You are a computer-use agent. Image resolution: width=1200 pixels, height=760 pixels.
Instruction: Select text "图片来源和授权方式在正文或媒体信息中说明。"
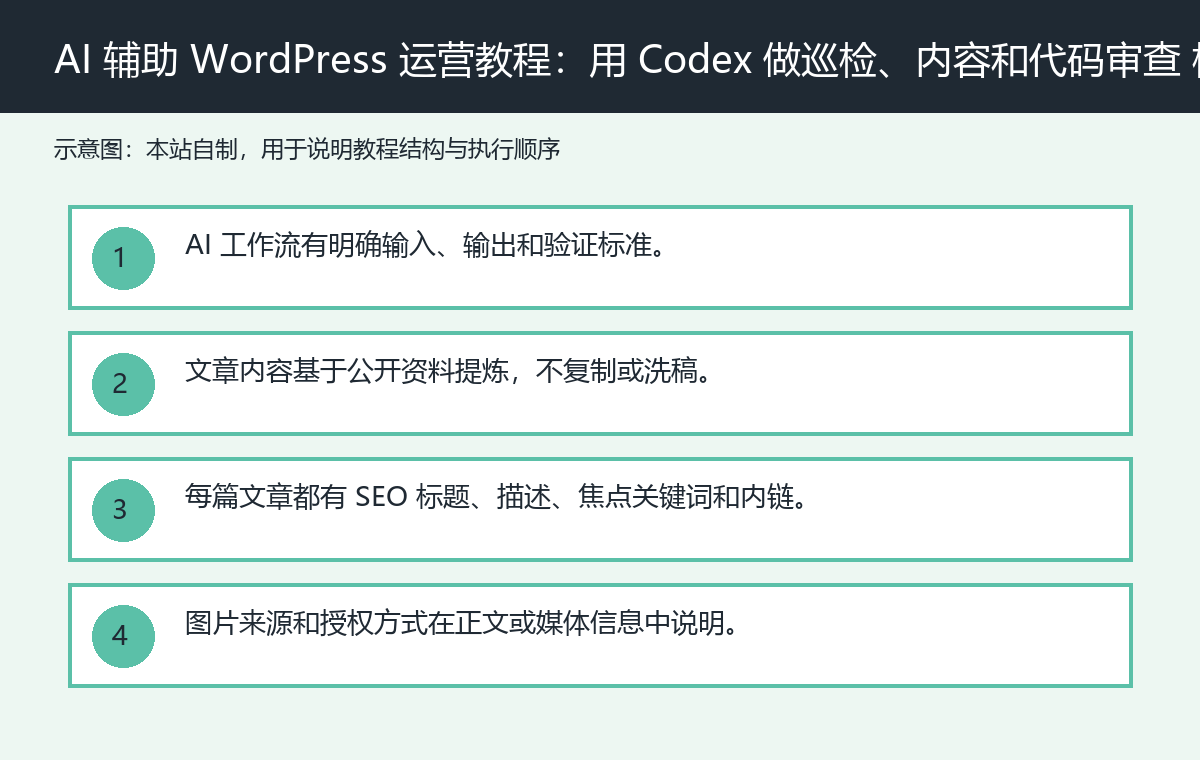tap(463, 623)
